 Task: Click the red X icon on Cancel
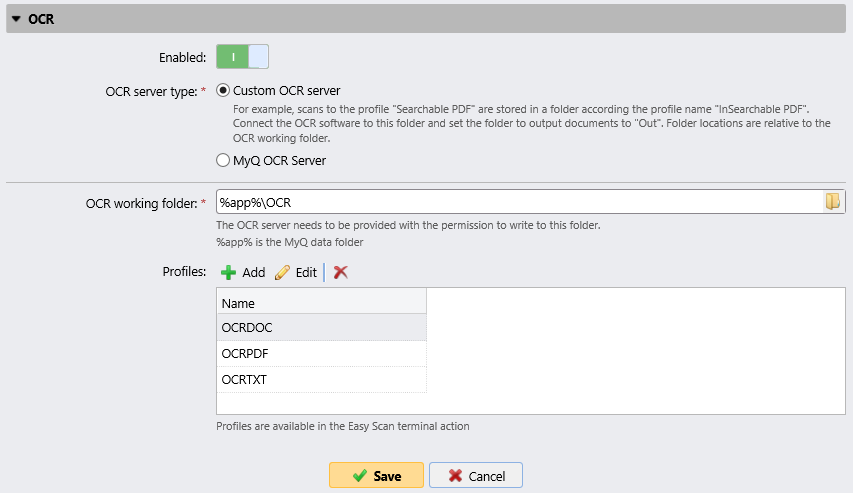[x=455, y=476]
